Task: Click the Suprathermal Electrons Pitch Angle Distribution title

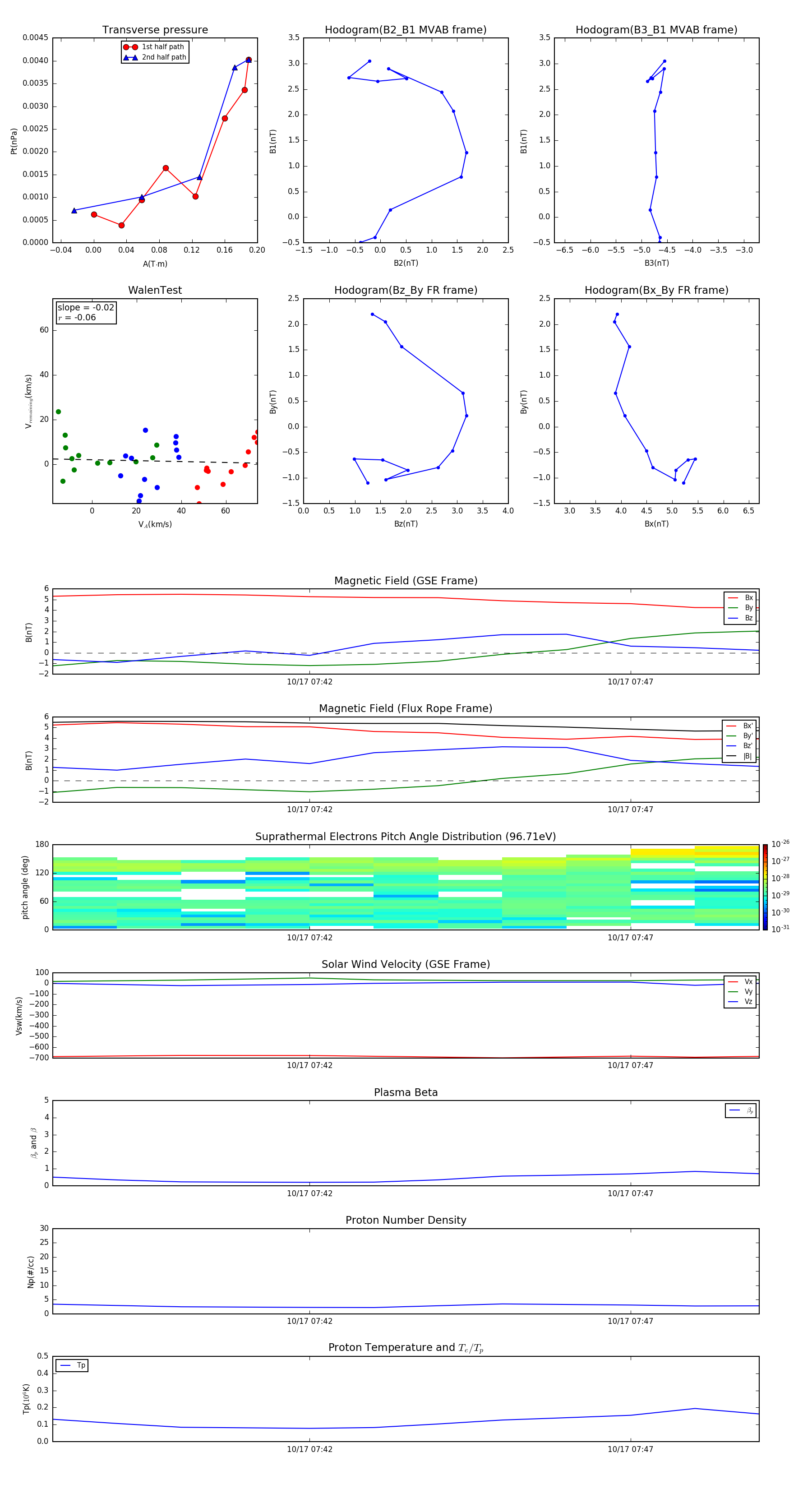Action: coord(406,837)
